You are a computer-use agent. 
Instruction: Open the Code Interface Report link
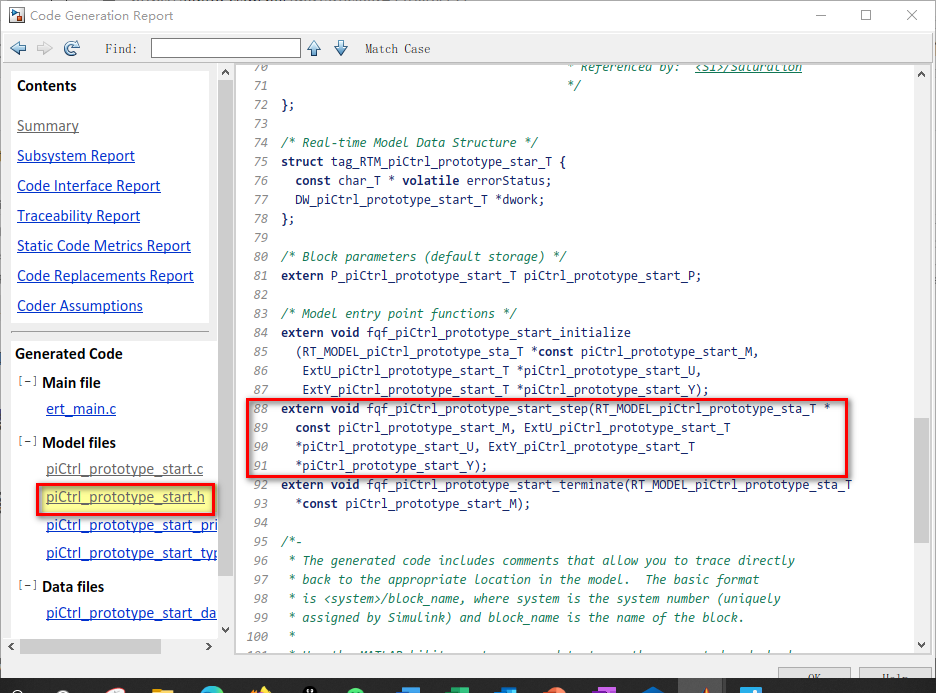pos(88,186)
